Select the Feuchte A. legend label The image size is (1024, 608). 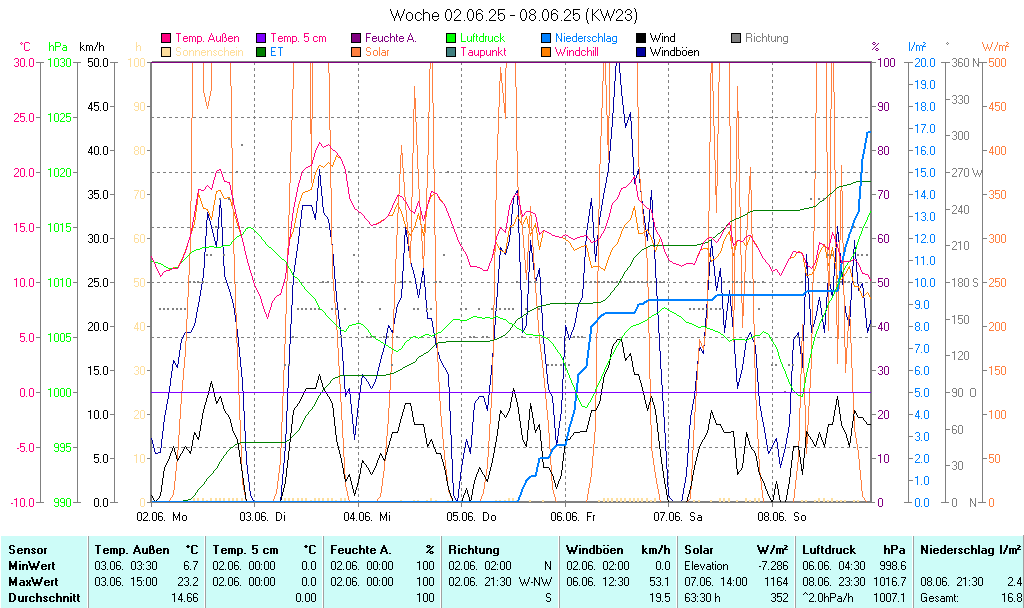391,39
